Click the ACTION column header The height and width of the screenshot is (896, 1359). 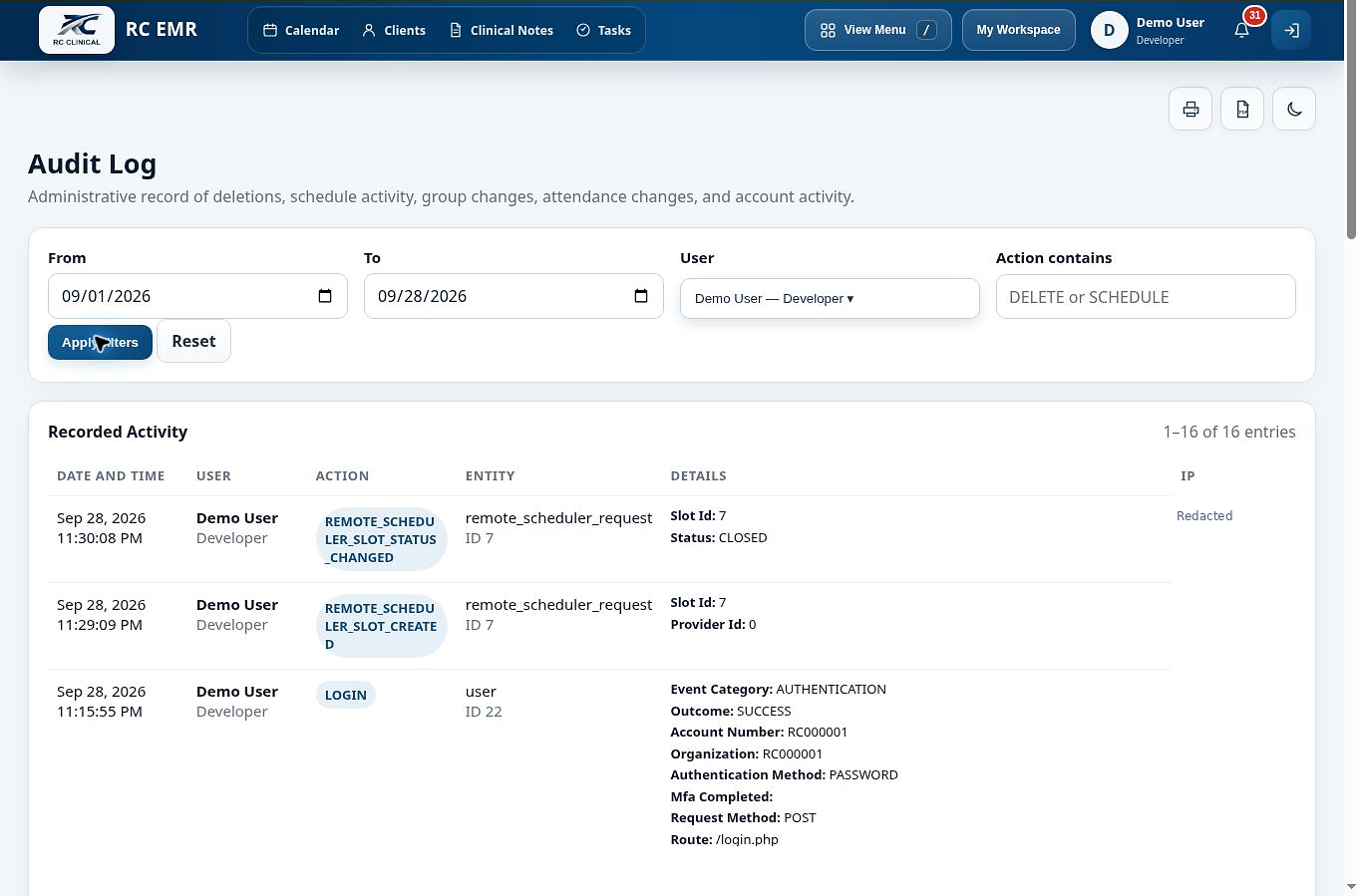coord(342,475)
